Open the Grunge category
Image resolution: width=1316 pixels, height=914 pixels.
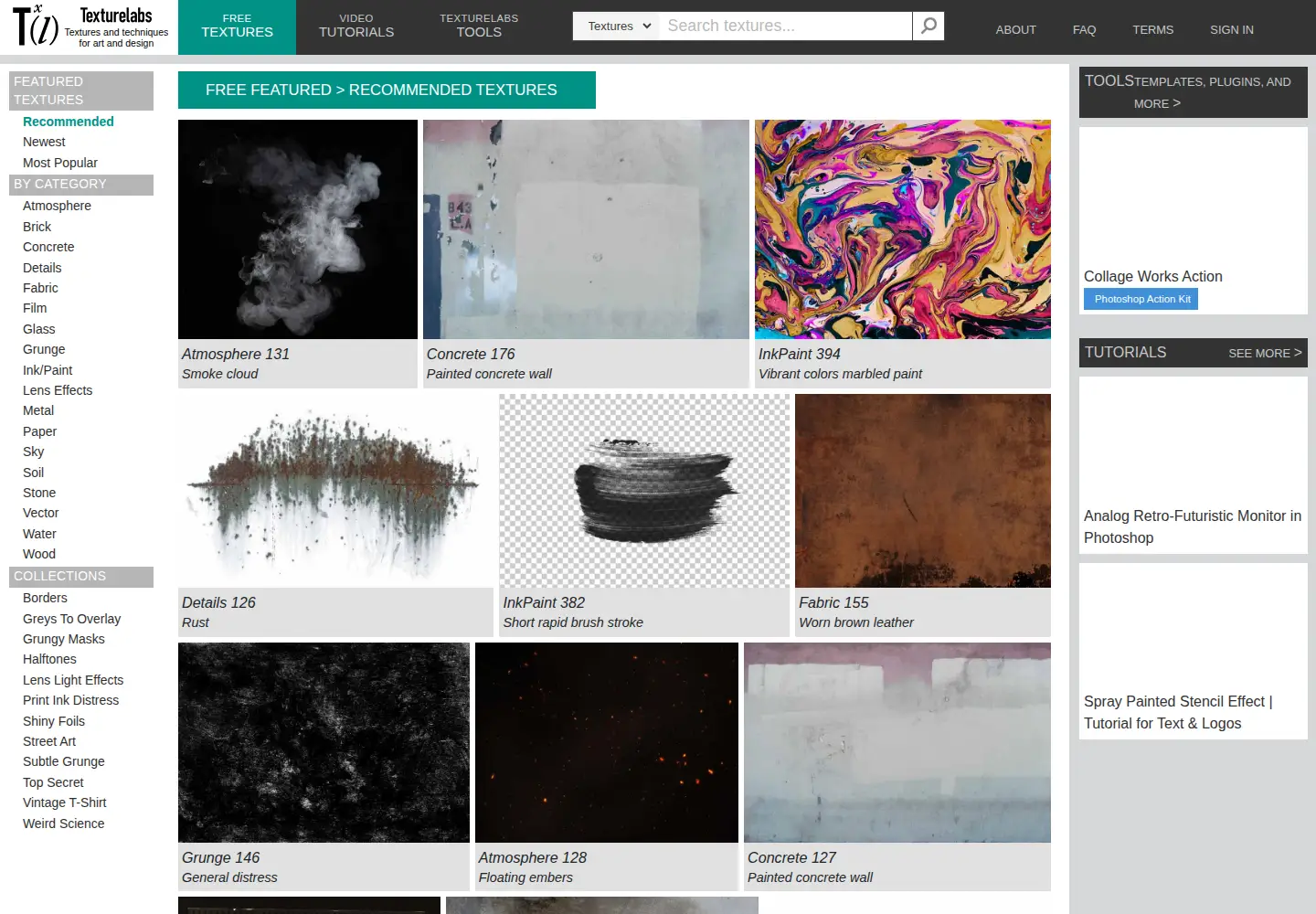click(44, 349)
